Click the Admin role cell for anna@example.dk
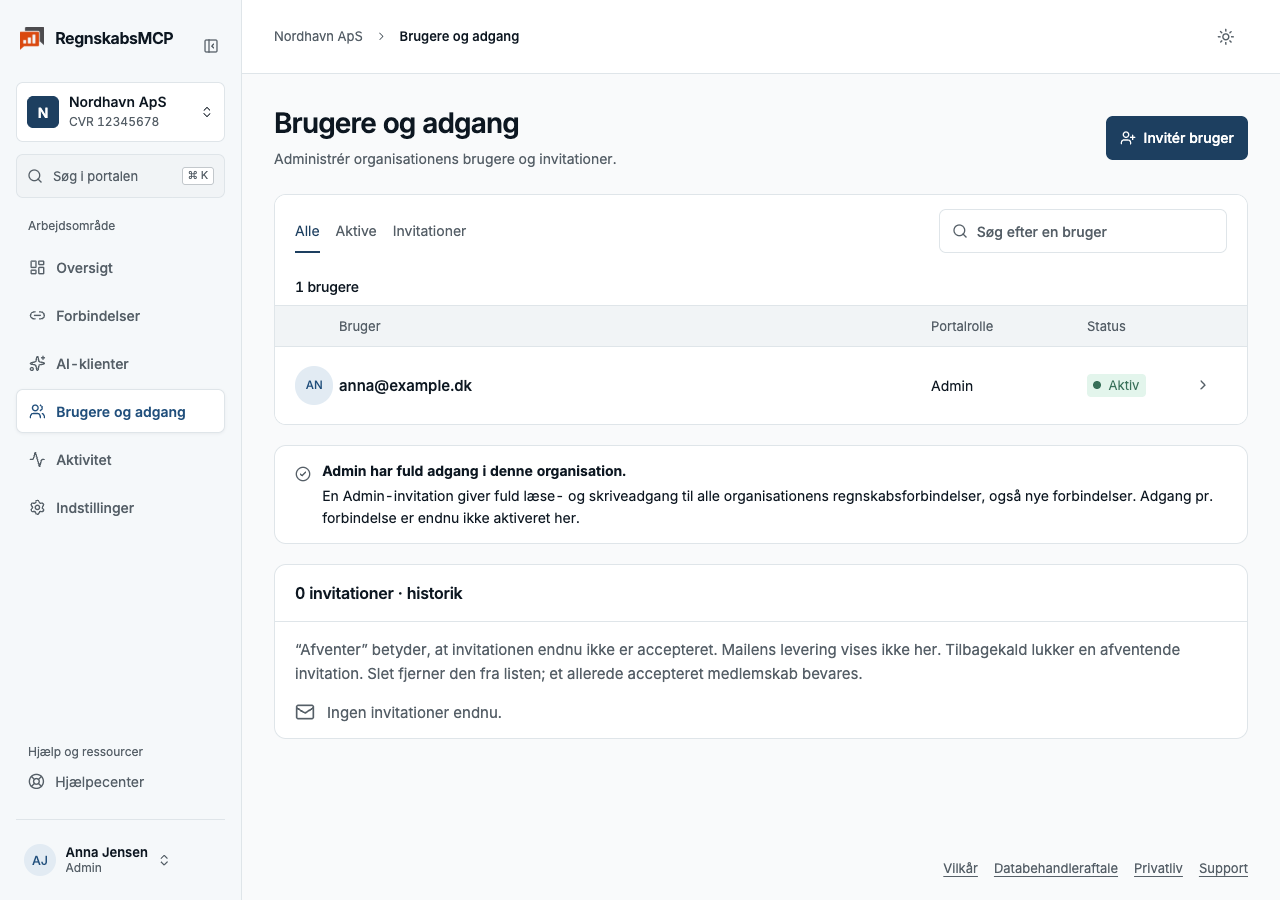This screenshot has height=900, width=1280. (x=952, y=386)
